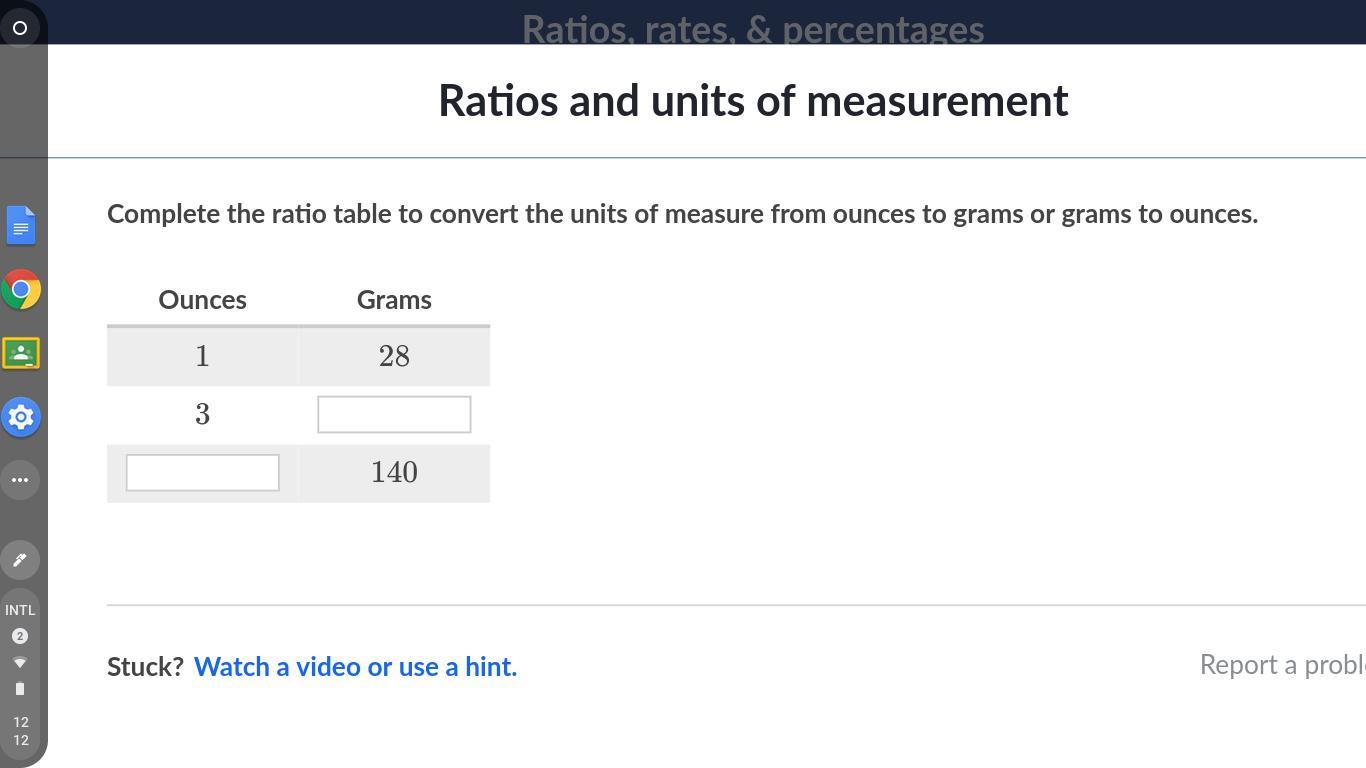Open the stylus tools pen icon
The width and height of the screenshot is (1366, 768).
pyautogui.click(x=20, y=560)
